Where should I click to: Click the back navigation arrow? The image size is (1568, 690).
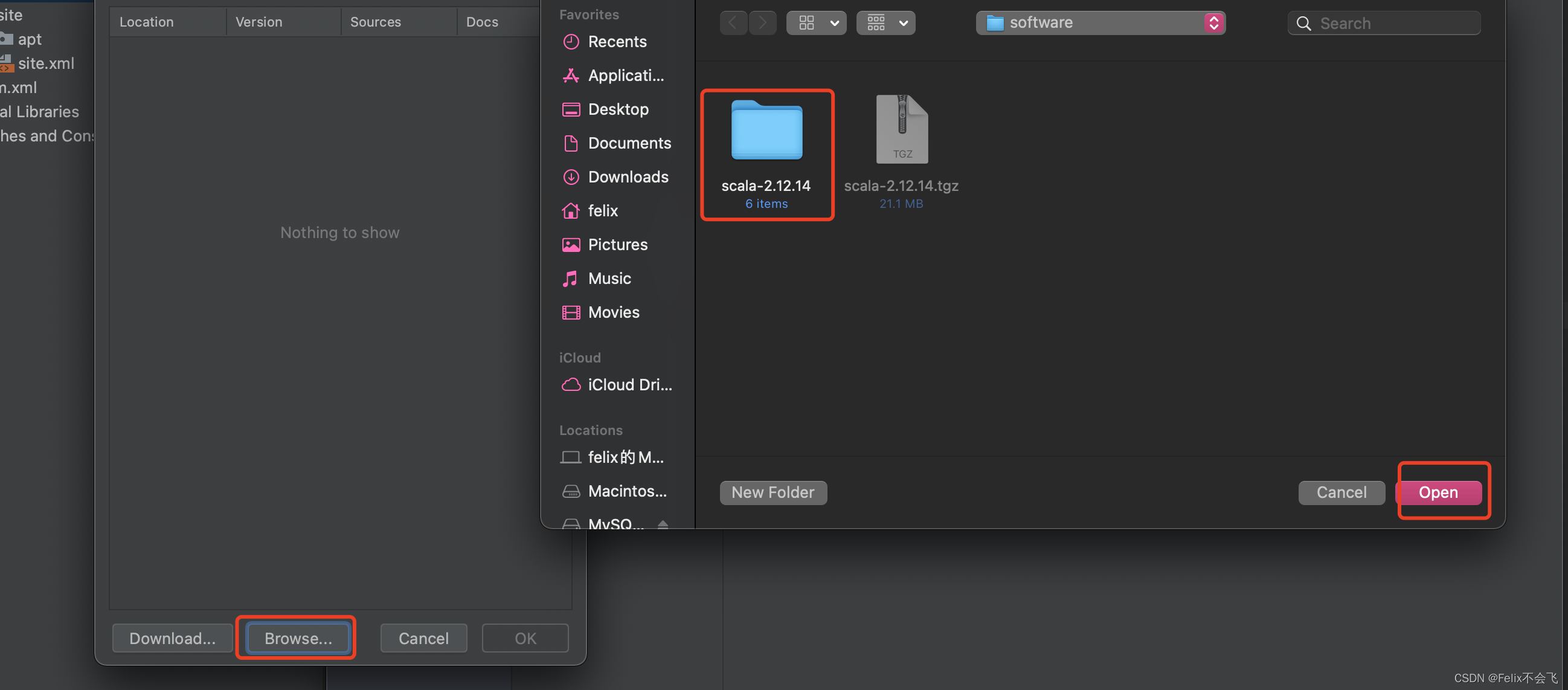(733, 23)
